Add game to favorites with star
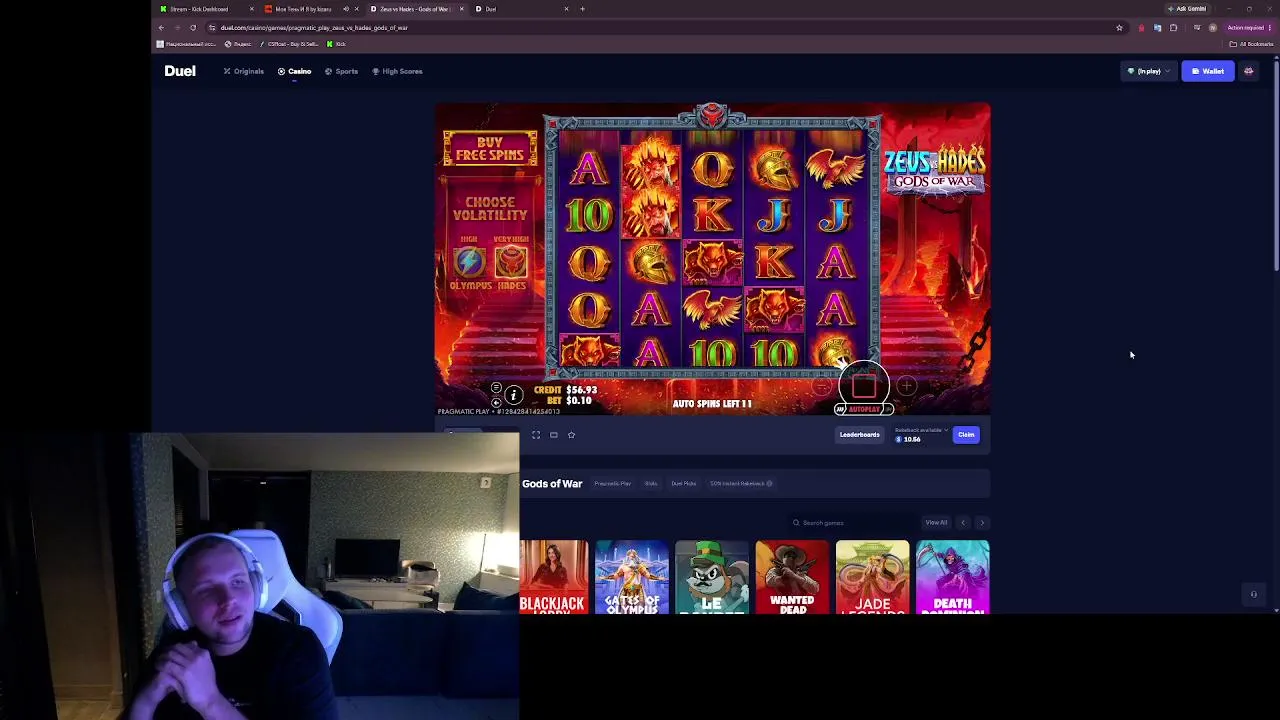 click(x=571, y=435)
